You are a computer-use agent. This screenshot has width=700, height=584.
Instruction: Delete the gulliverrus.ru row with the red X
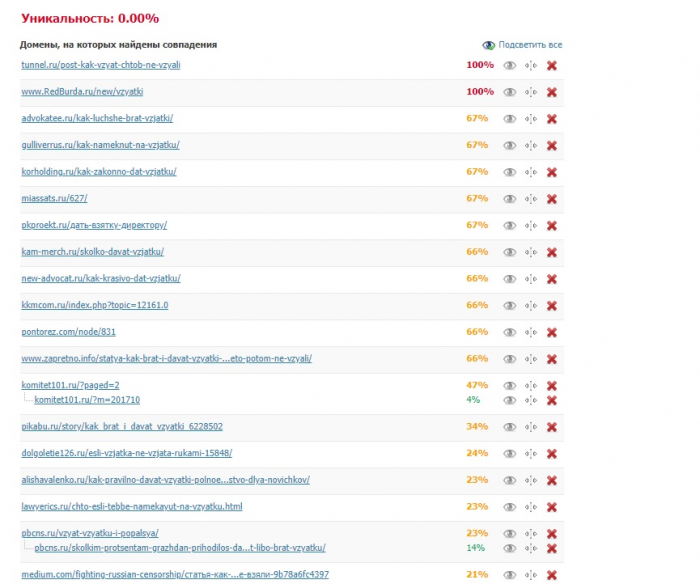tap(552, 146)
